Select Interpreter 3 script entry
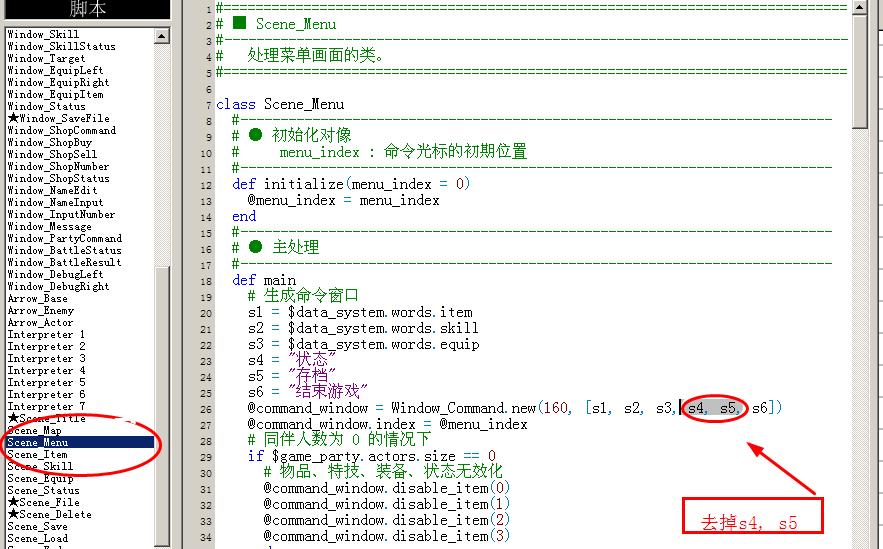Image resolution: width=883 pixels, height=549 pixels. point(46,359)
